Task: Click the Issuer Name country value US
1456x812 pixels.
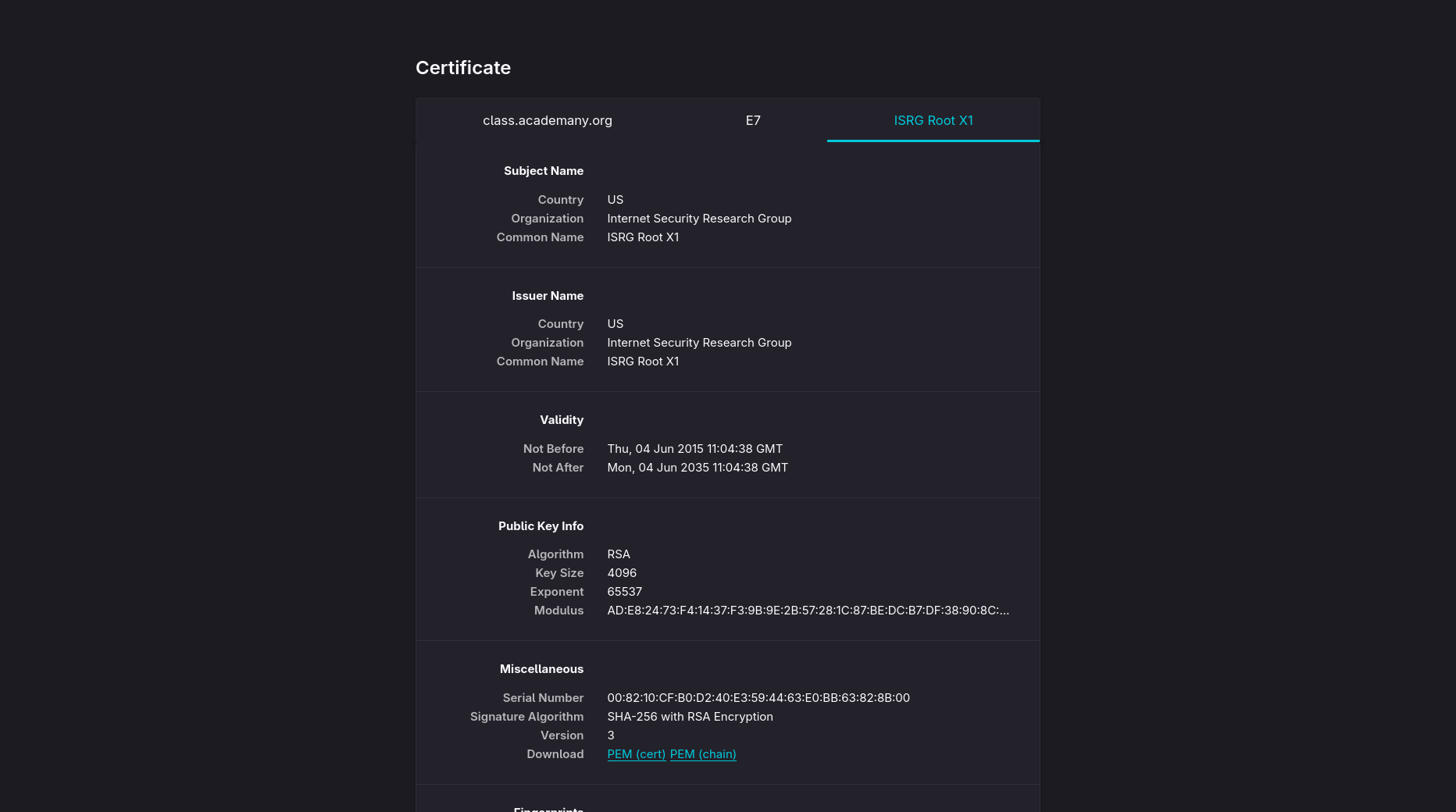Action: coord(616,324)
